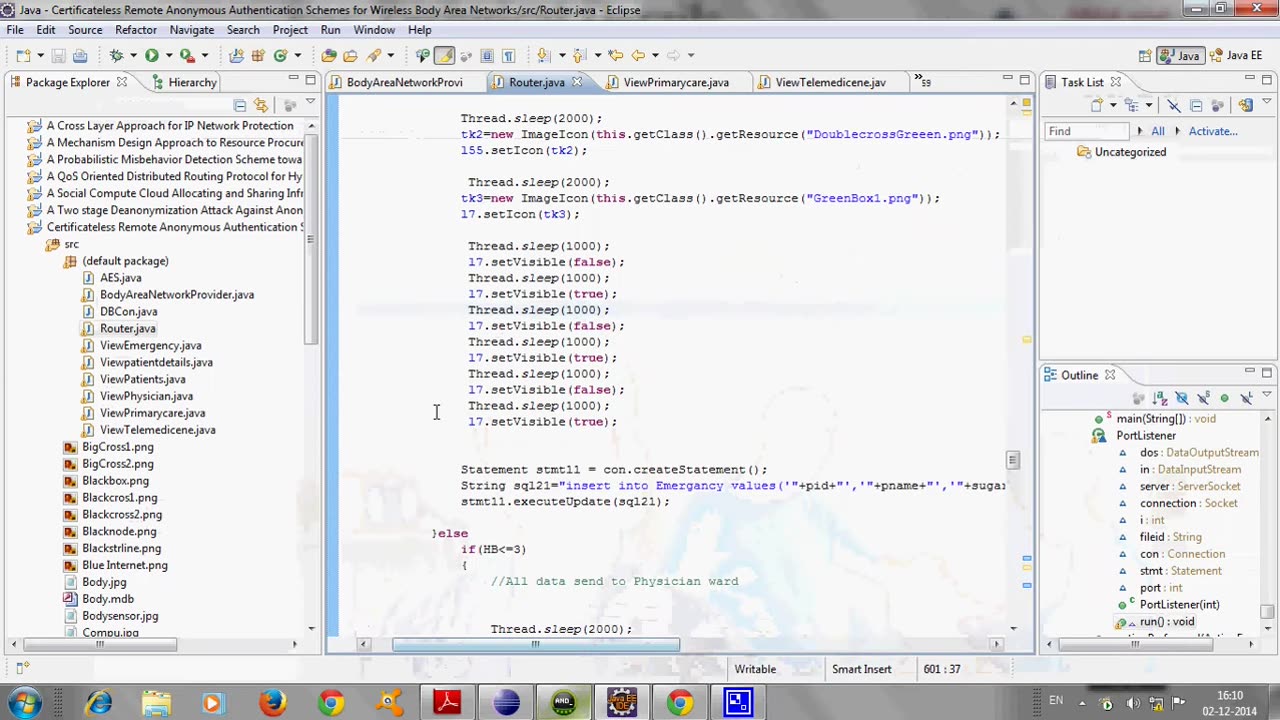Click Collapse All in Package Explorer
The width and height of the screenshot is (1280, 720).
pos(240,105)
